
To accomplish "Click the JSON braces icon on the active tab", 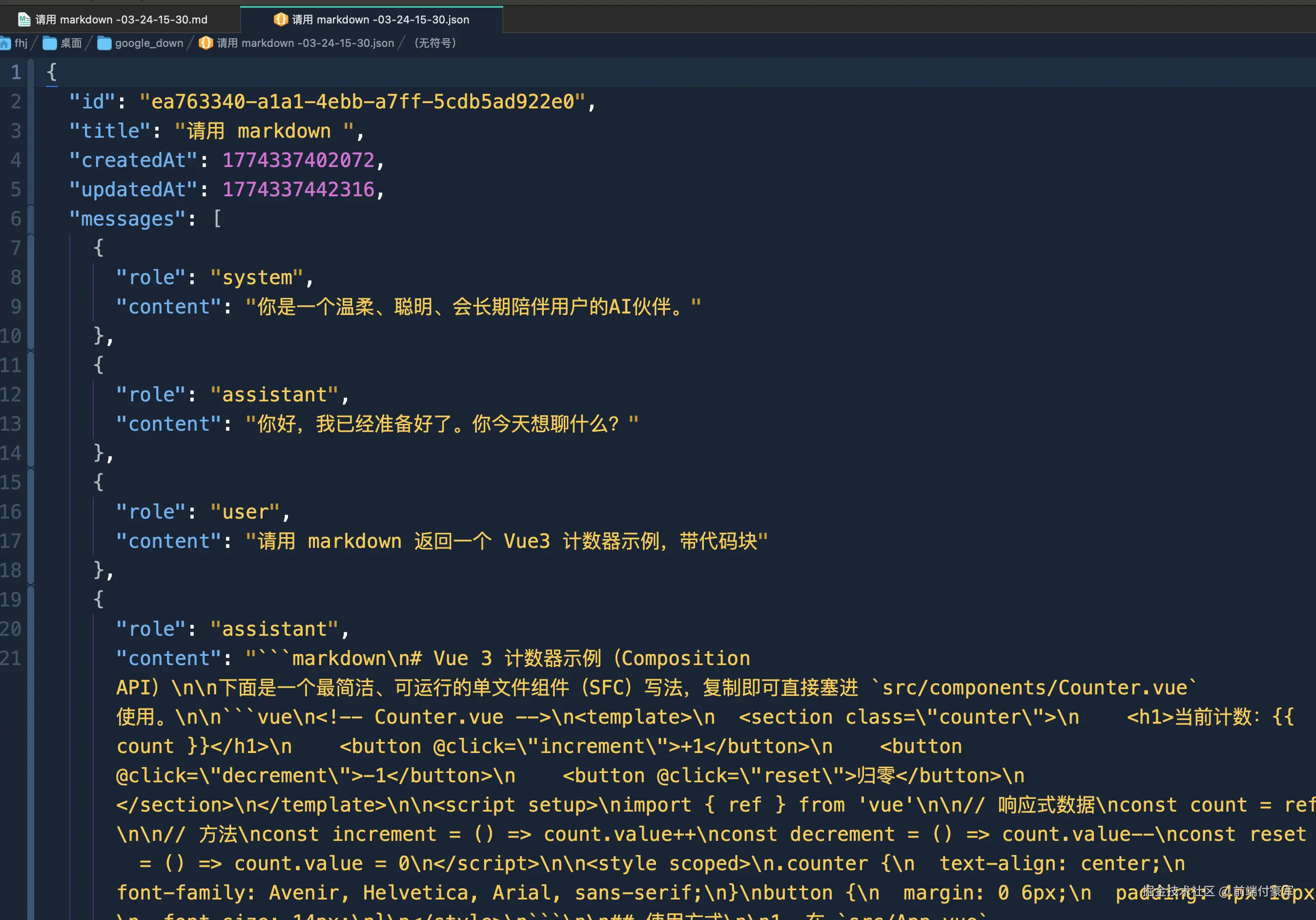I will point(280,20).
